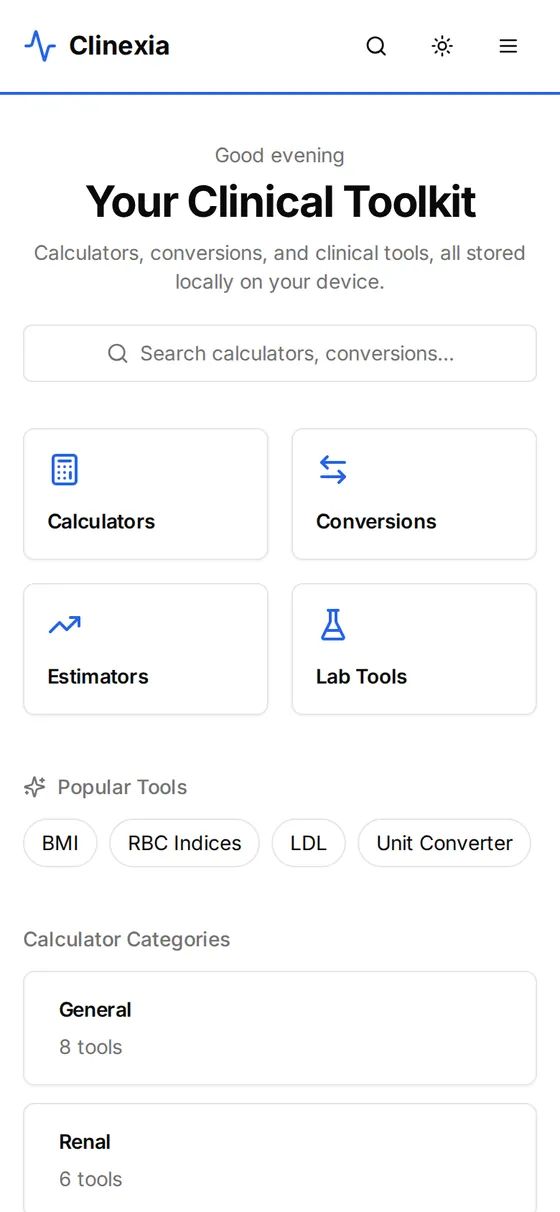Open the Lab Tools card
Image resolution: width=560 pixels, height=1212 pixels.
(414, 649)
